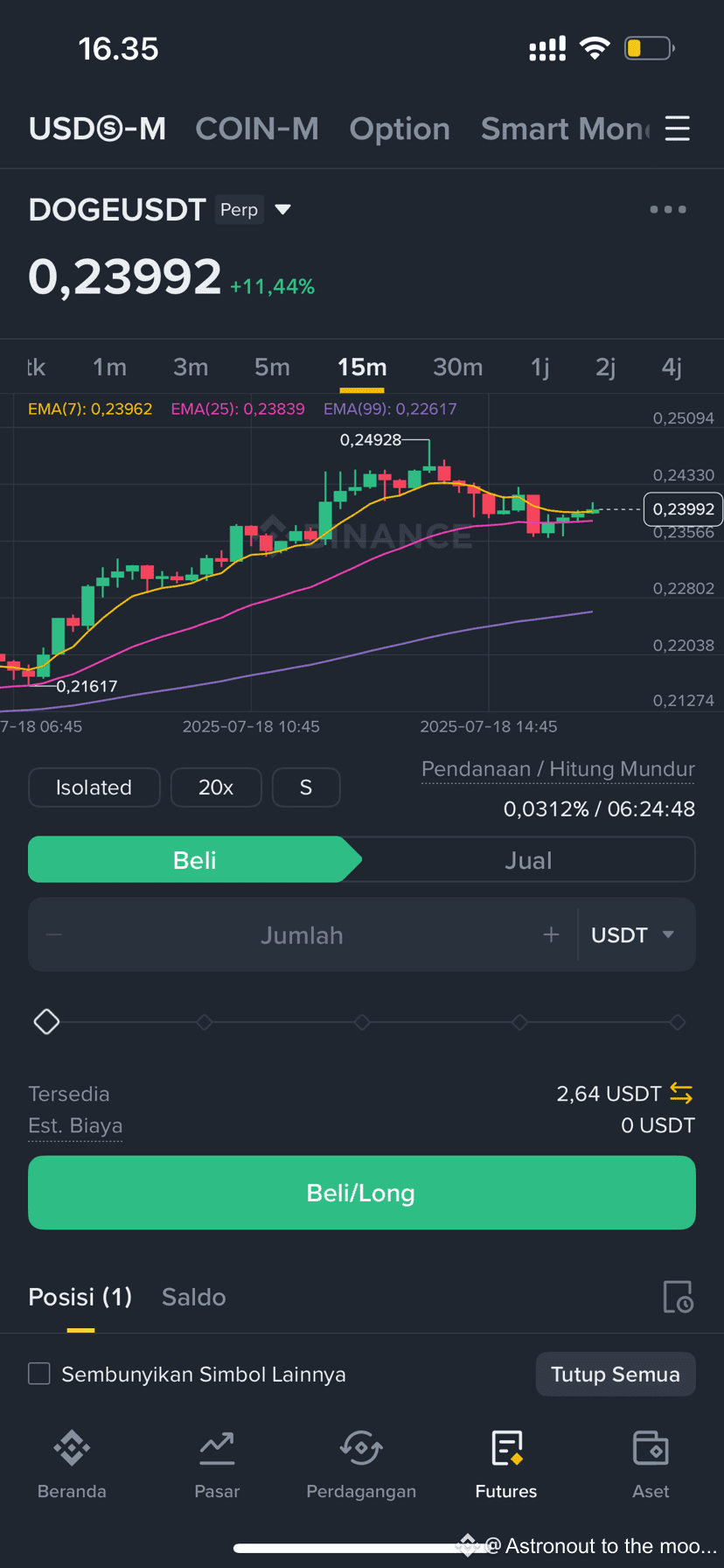Image resolution: width=724 pixels, height=1568 pixels.
Task: Open the 20x leverage selector
Action: pos(216,787)
